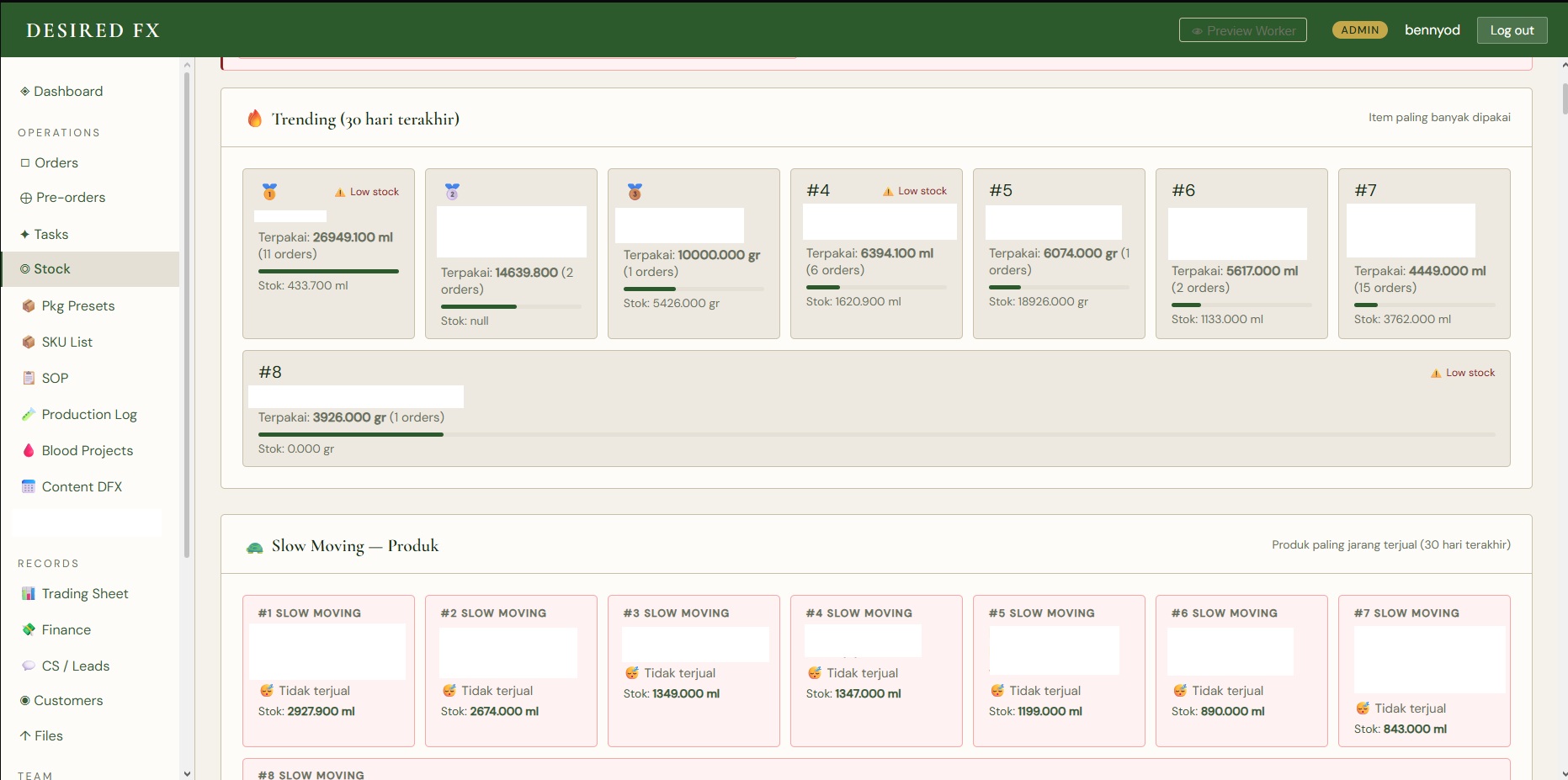Click the Trading Sheet chart icon

[x=29, y=593]
